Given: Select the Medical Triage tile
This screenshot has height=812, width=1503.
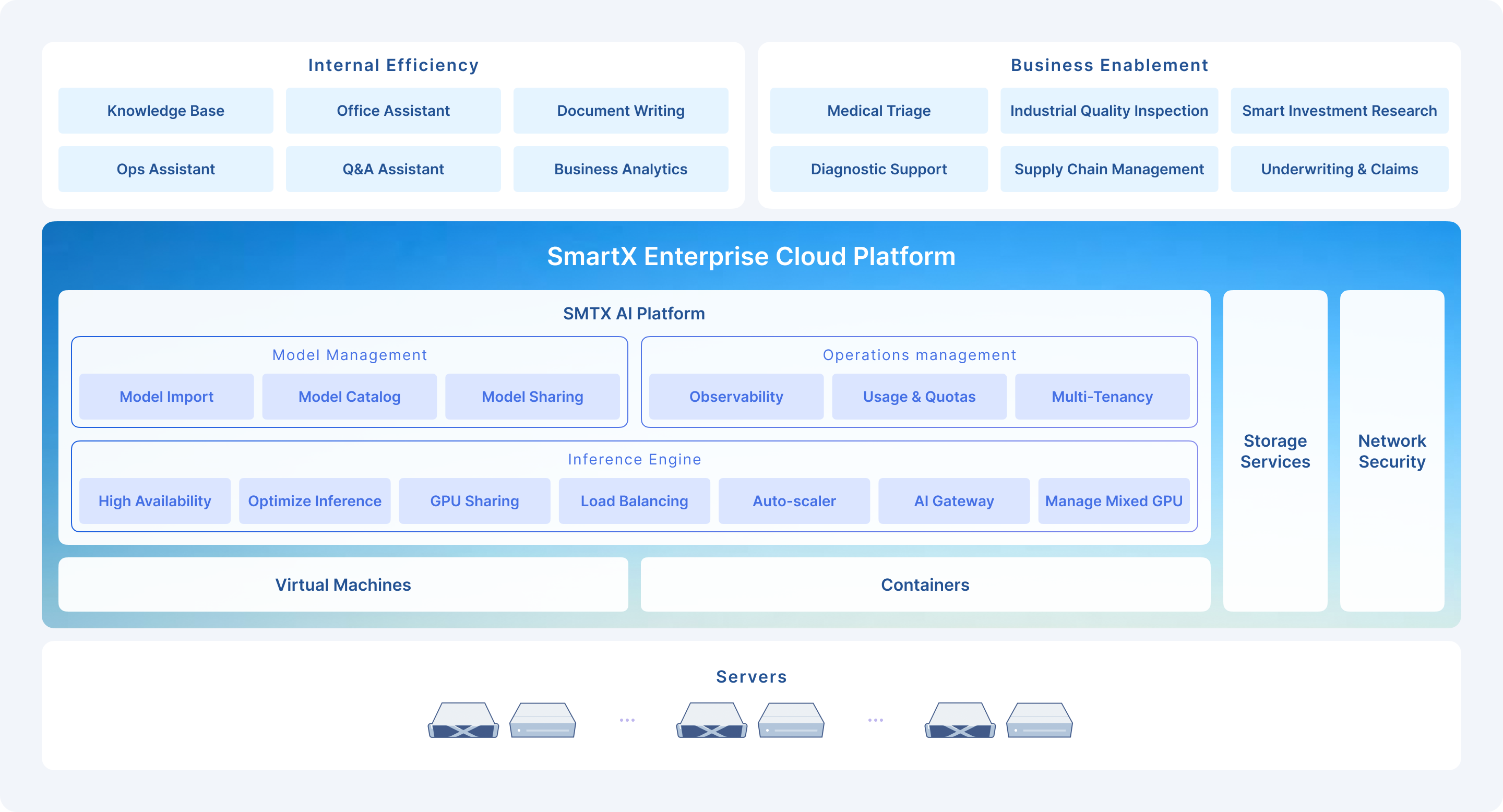Looking at the screenshot, I should [879, 111].
